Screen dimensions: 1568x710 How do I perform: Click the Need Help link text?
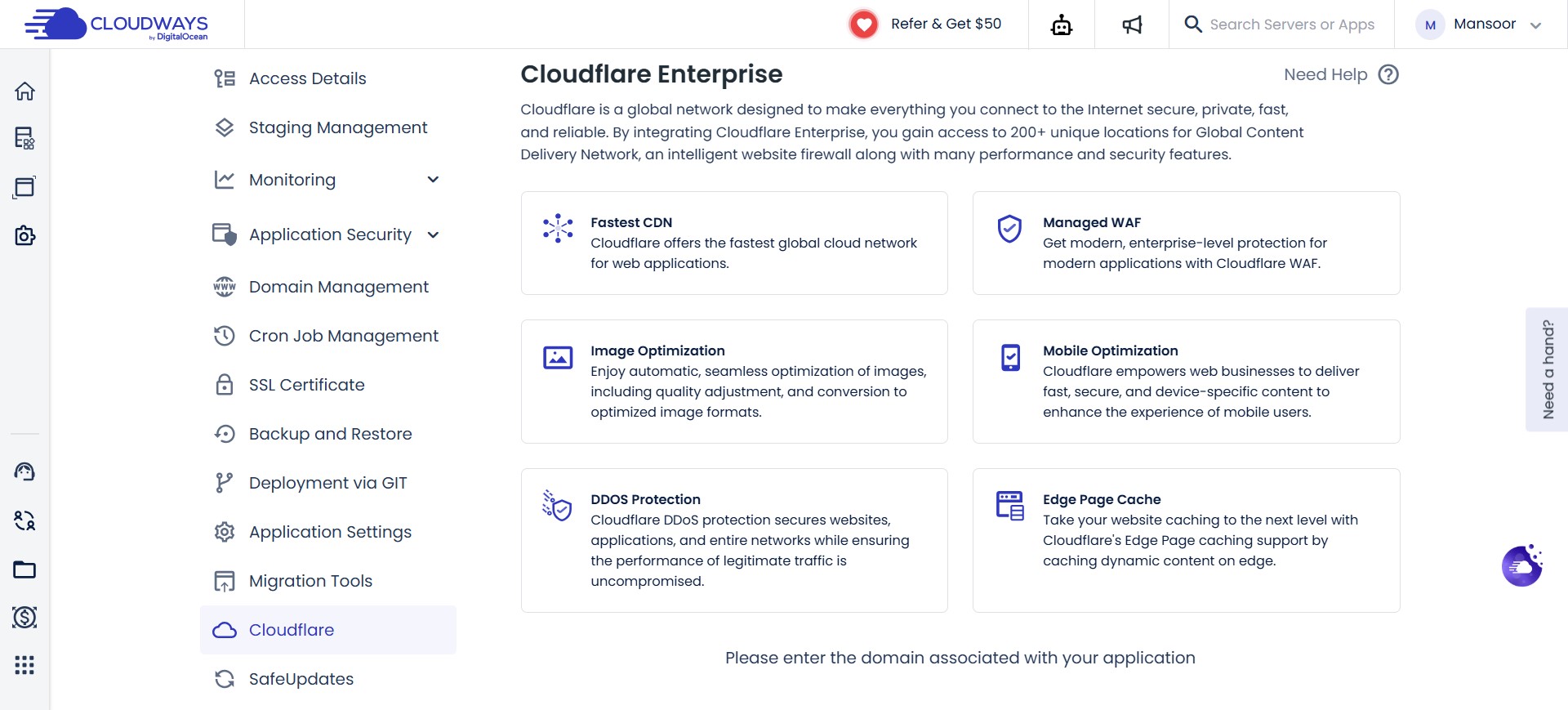[x=1325, y=74]
